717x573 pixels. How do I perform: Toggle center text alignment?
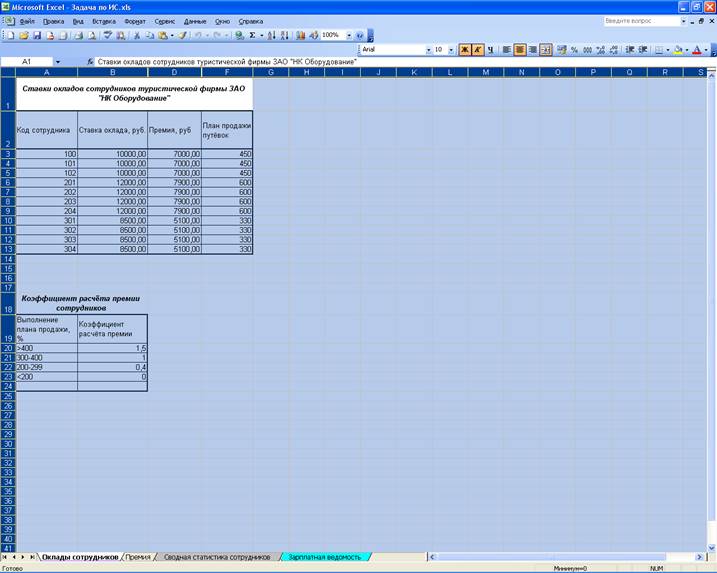(x=519, y=49)
